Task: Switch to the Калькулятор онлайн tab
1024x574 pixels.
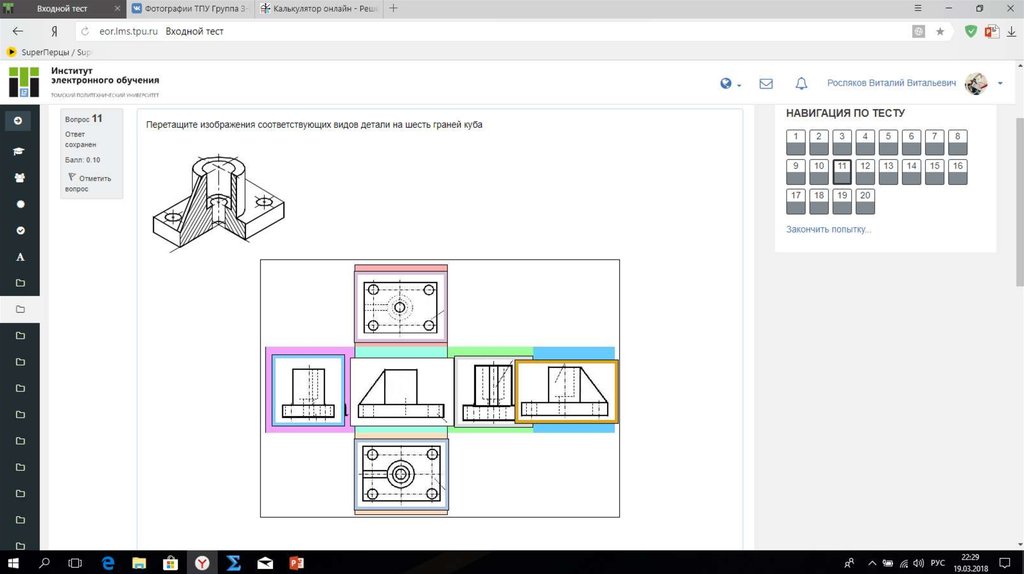Action: (x=318, y=8)
